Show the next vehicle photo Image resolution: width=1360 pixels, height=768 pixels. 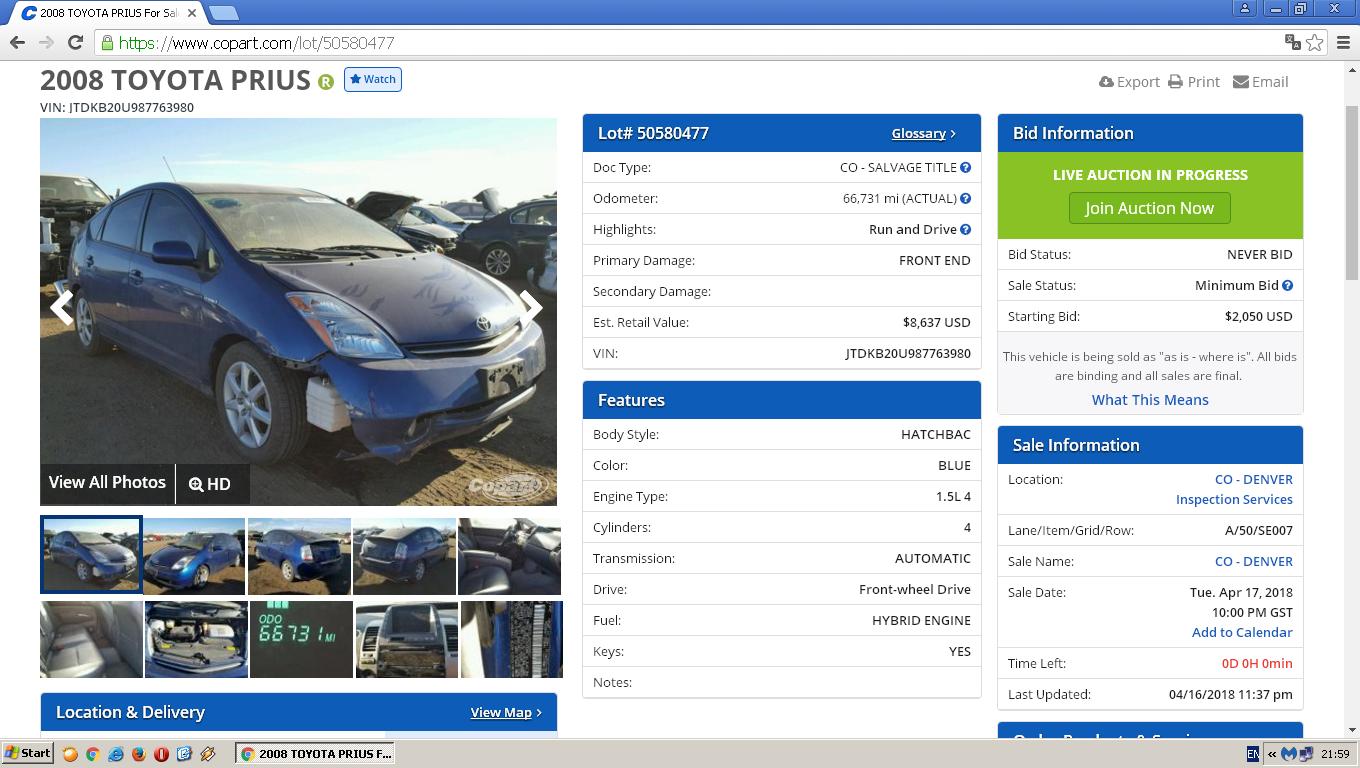tap(532, 307)
